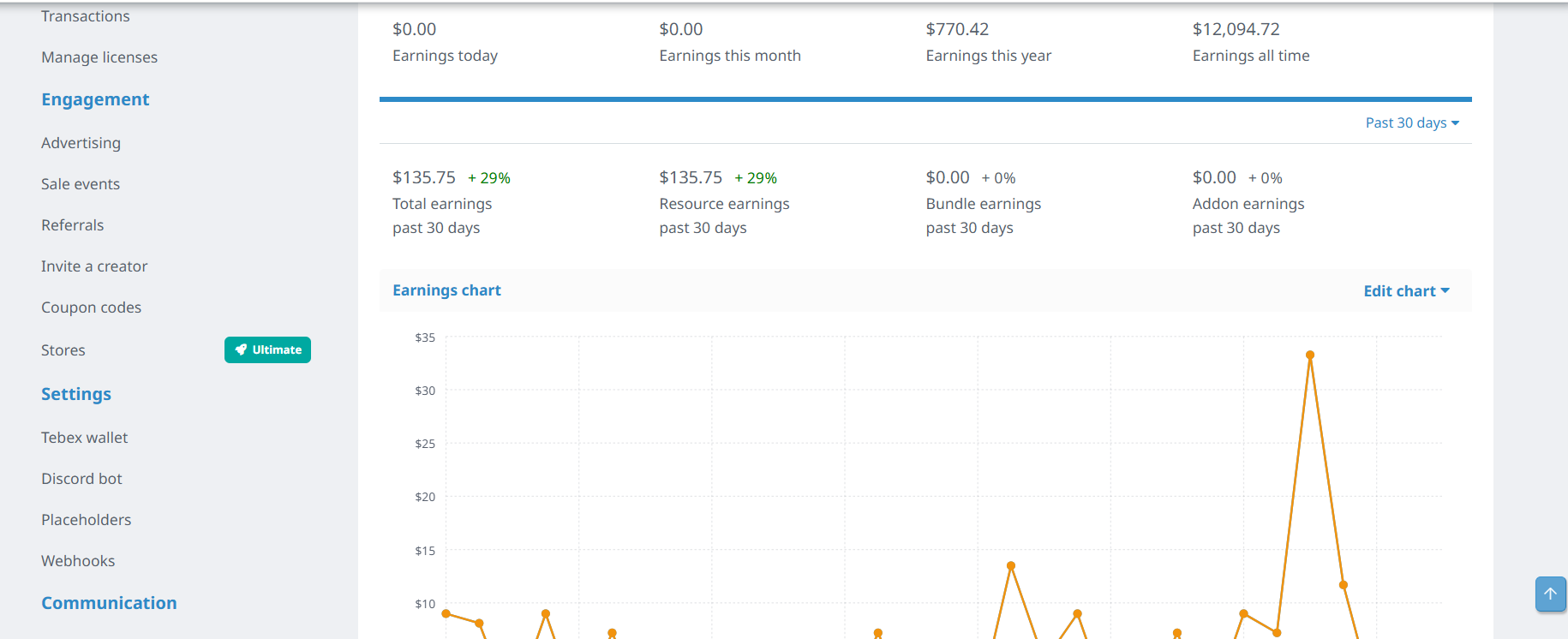Click the + 29% Total earnings change
Image resolution: width=1568 pixels, height=639 pixels.
pyautogui.click(x=489, y=178)
